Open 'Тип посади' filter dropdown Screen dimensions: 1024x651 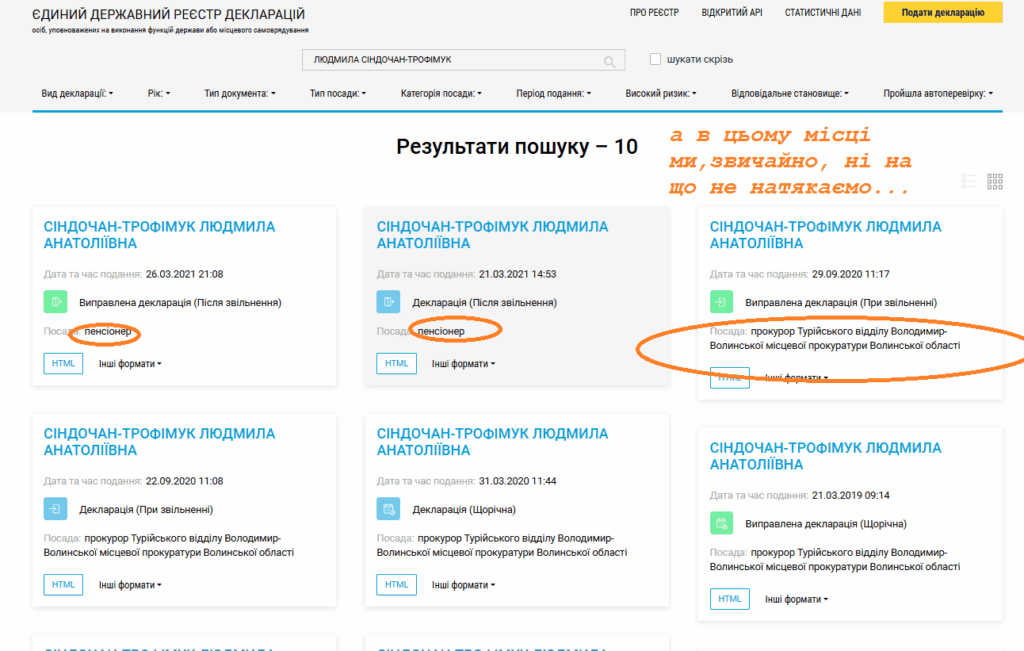pos(338,93)
